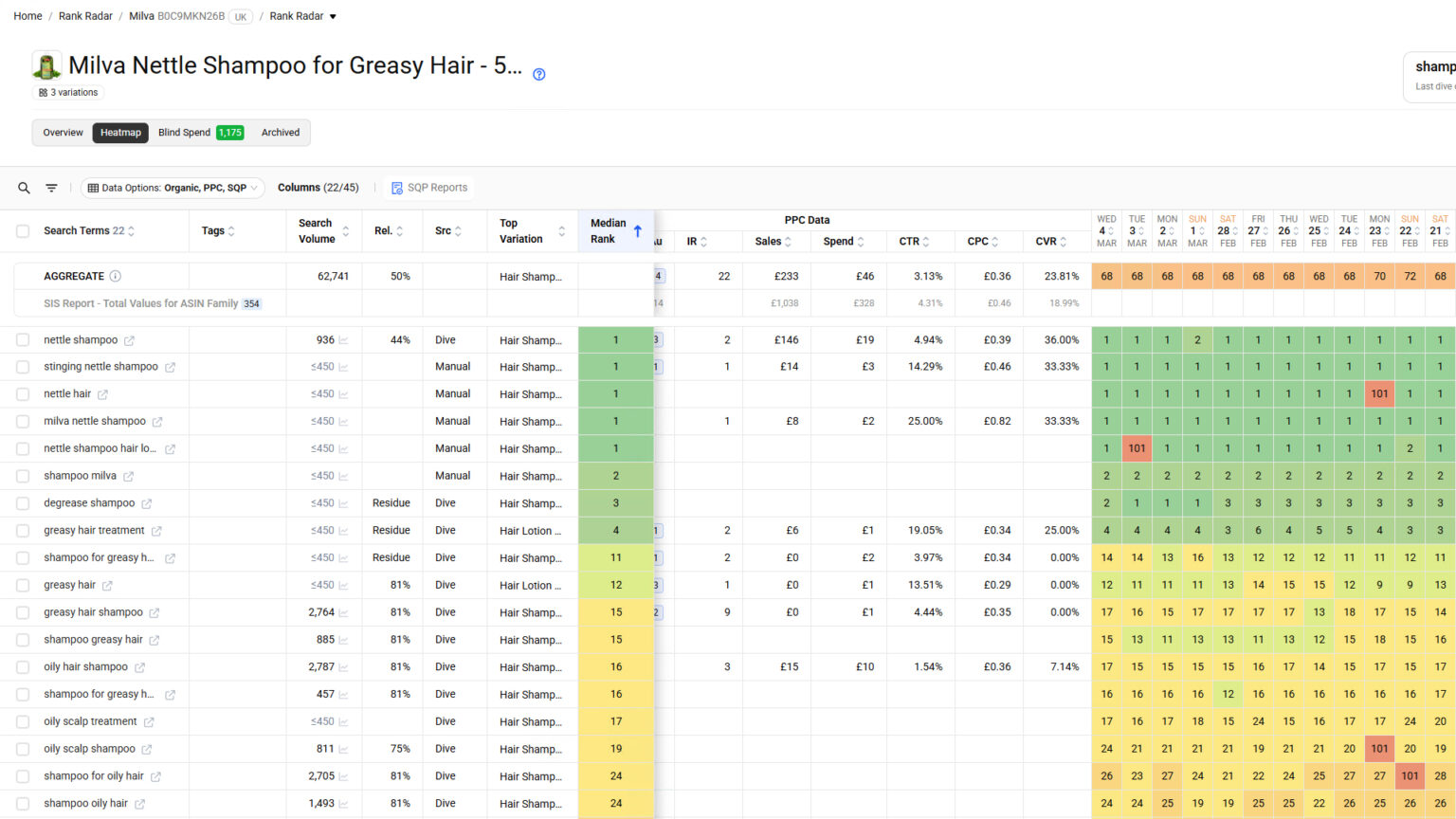This screenshot has height=819, width=1456.
Task: Check the stinging nettle shampoo row checkbox
Action: (x=23, y=367)
